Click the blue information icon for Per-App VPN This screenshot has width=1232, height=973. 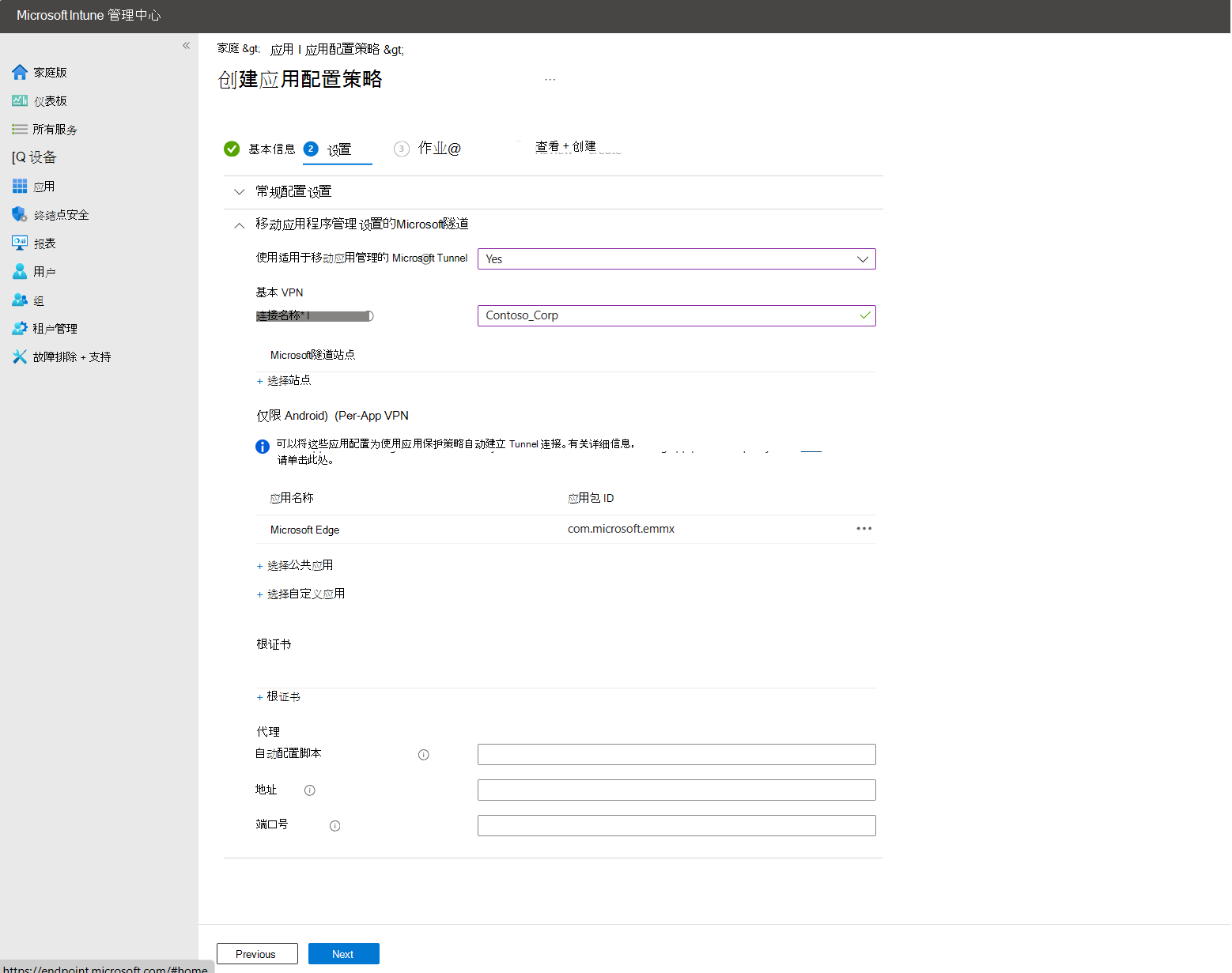point(263,447)
